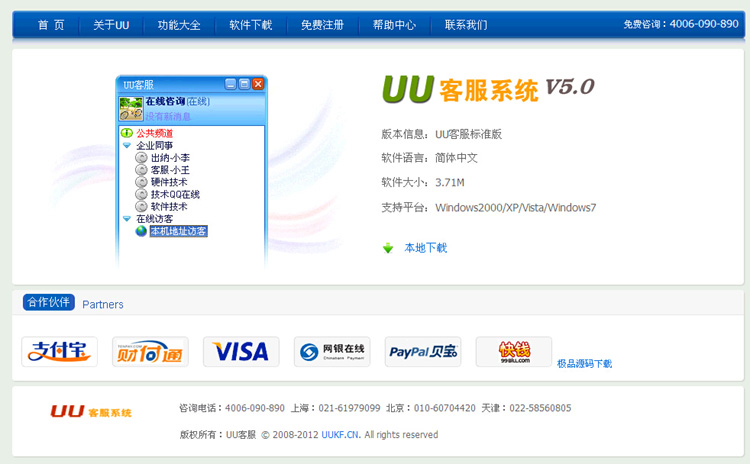Open the PayPal贝宝 partner logo
The height and width of the screenshot is (464, 750).
(x=423, y=352)
